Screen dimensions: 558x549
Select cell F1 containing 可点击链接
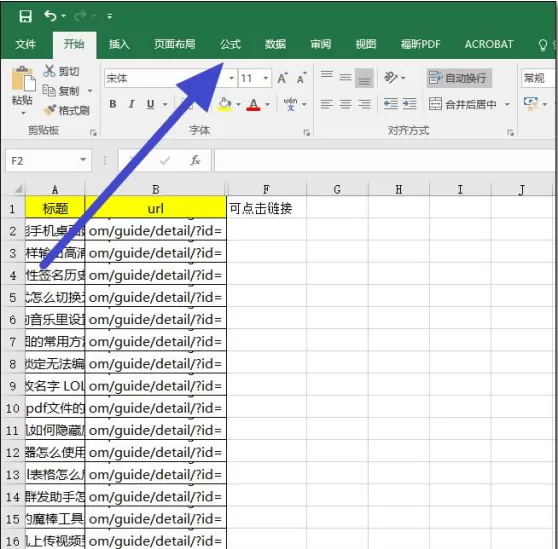click(x=266, y=208)
